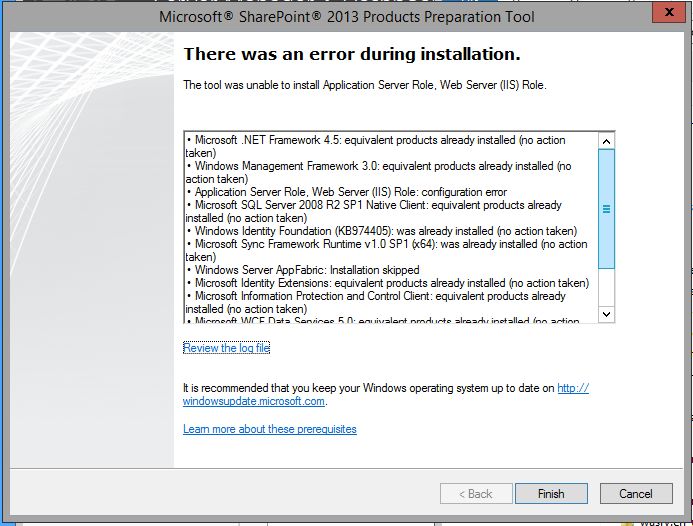The width and height of the screenshot is (693, 526).
Task: Select the Microsoft .NET Framework 4.5 line
Action: [x=376, y=146]
